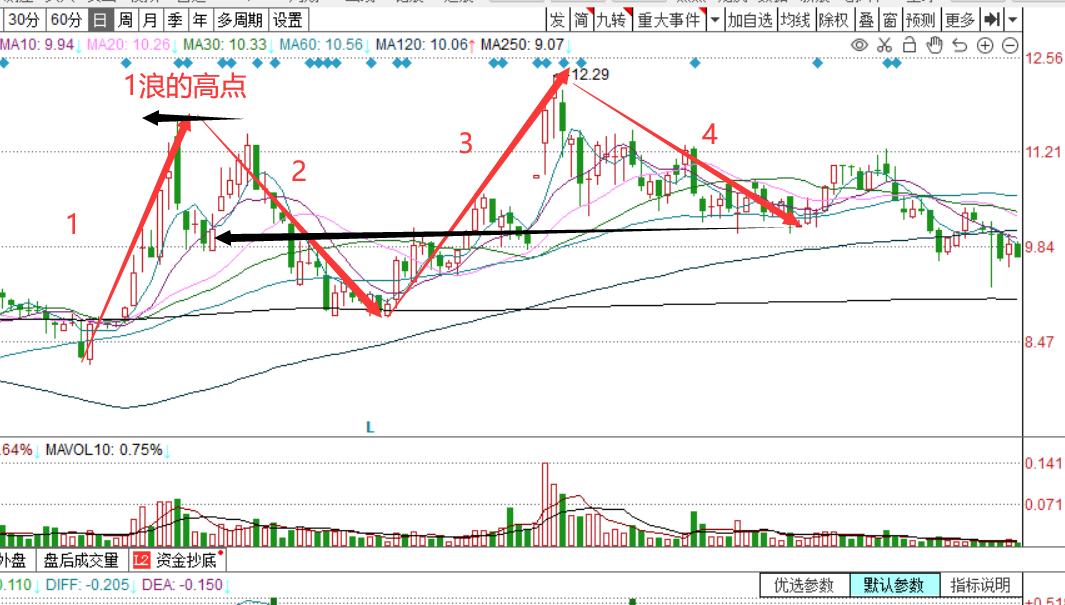This screenshot has height=605, width=1065.
Task: Jump to chart end arrow button
Action: coord(992,20)
